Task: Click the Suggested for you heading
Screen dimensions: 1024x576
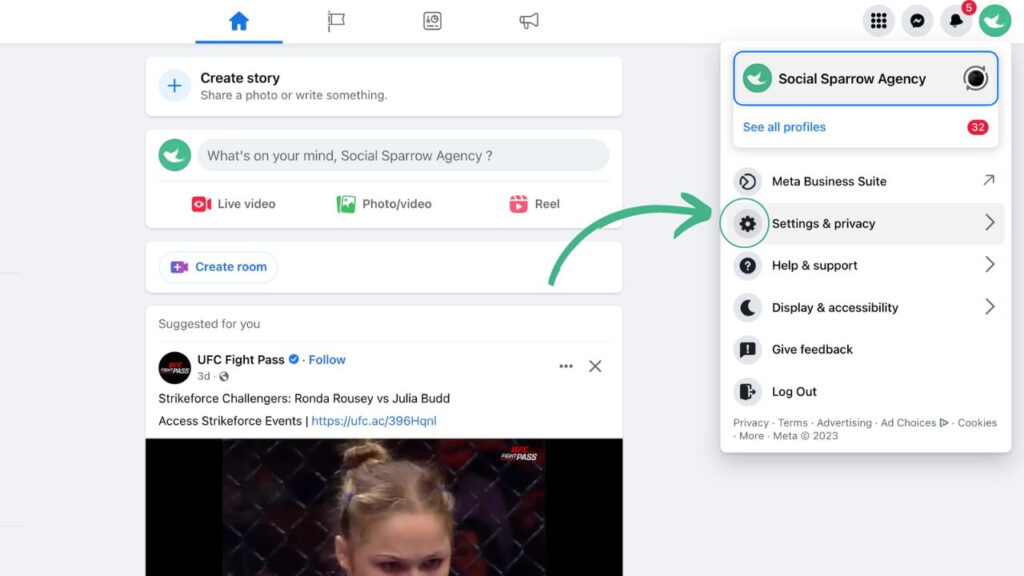Action: pyautogui.click(x=209, y=324)
